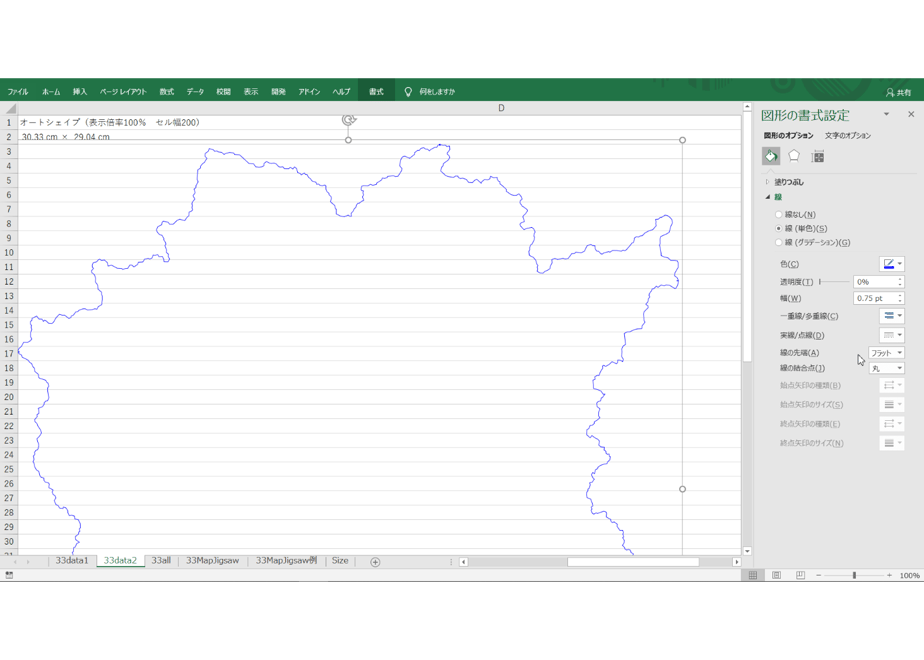Screen dimensions: 924x660
Task: Open the ファイル menu tab
Action: [x=18, y=92]
